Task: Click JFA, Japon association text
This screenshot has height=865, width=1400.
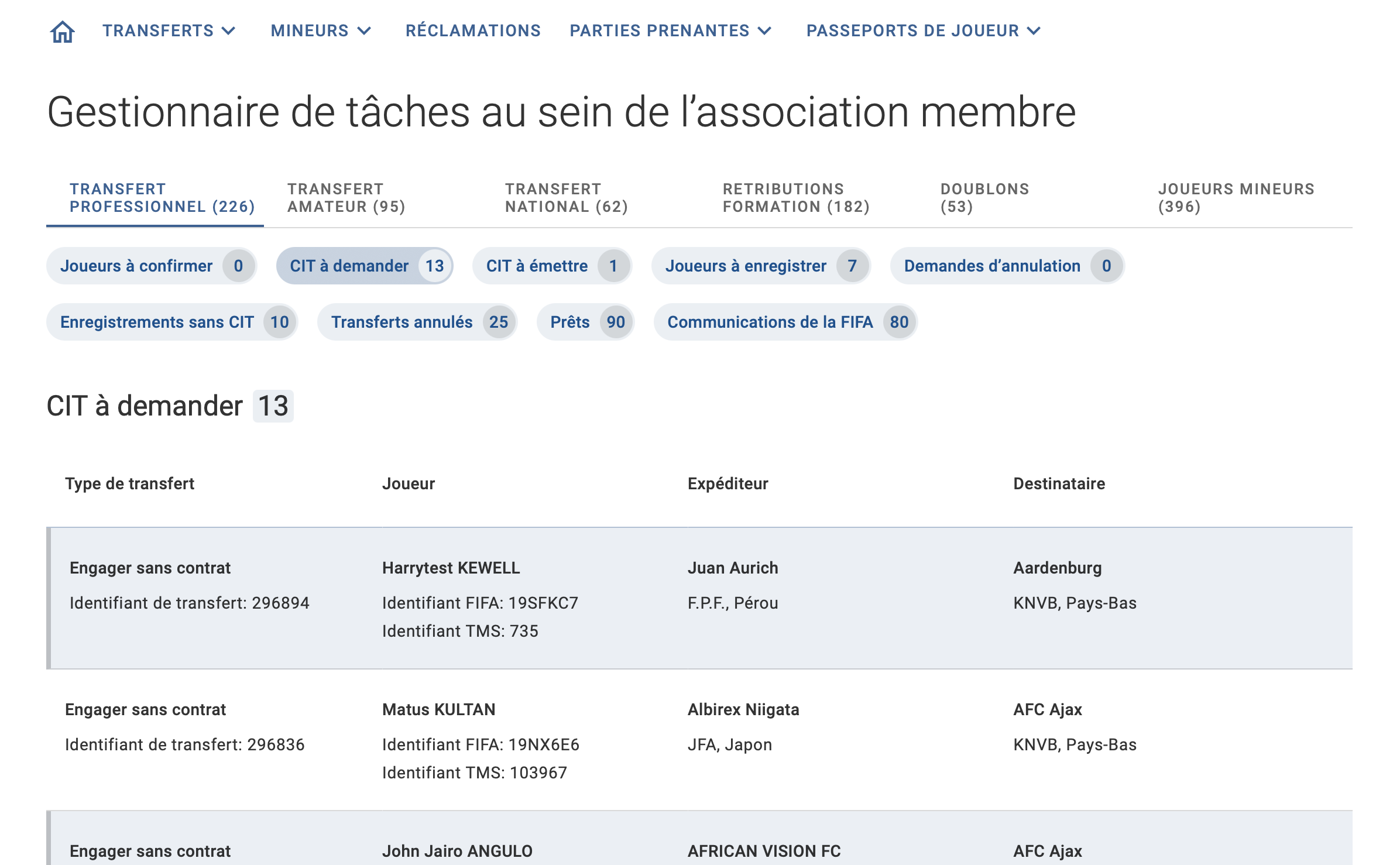Action: pyautogui.click(x=730, y=744)
